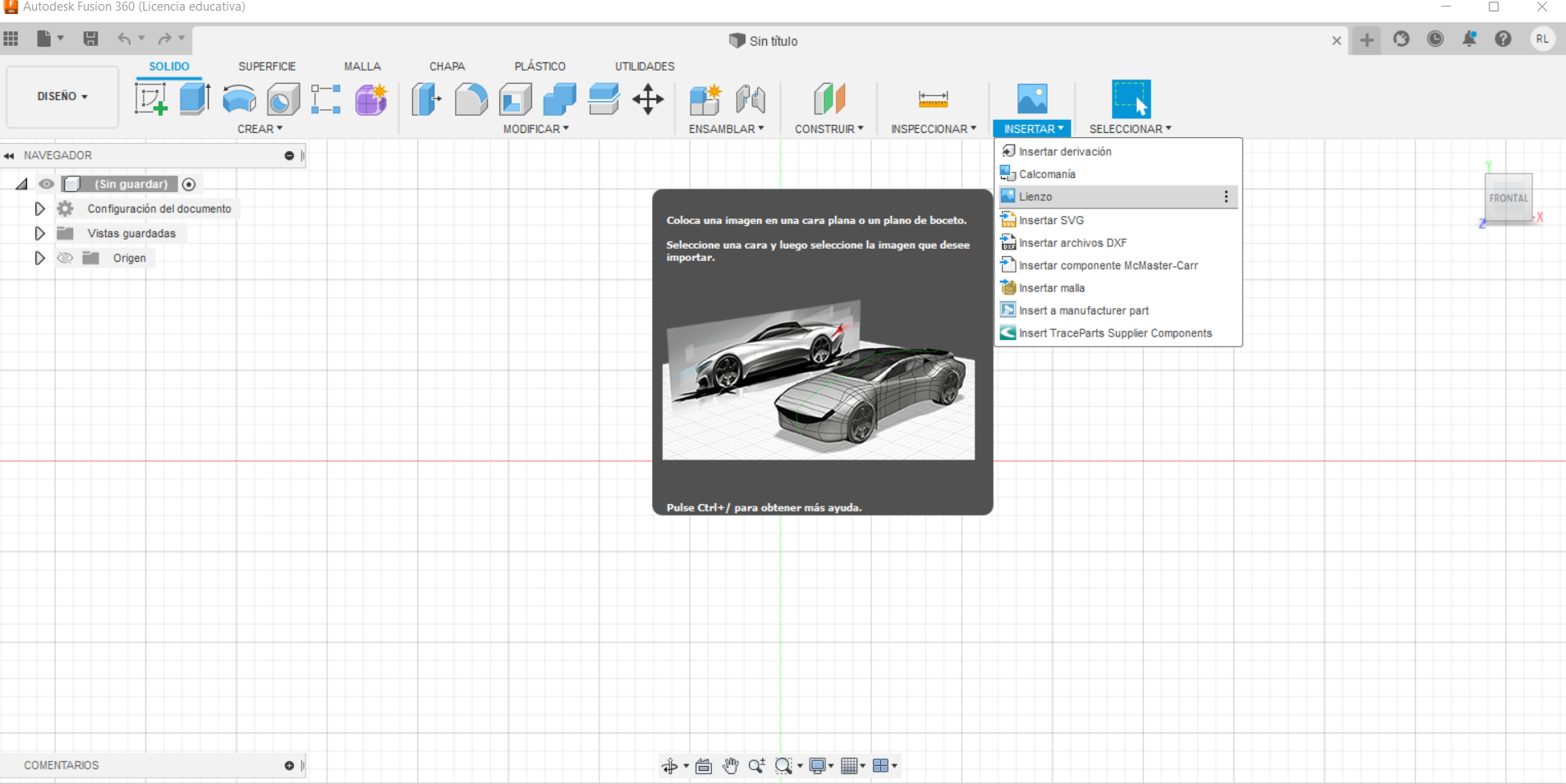Click the Create Sketch tool icon
This screenshot has height=784, width=1566.
coord(151,99)
